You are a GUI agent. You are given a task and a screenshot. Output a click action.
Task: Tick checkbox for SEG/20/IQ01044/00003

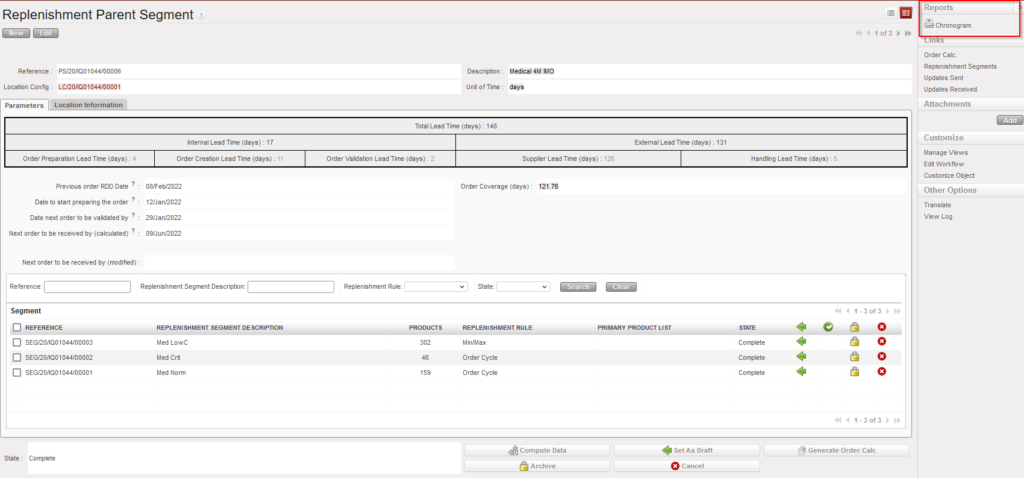16,342
